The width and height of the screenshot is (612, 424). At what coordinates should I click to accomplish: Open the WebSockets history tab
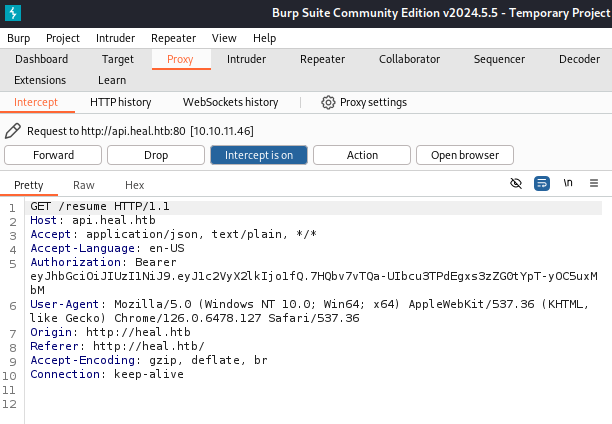coord(230,102)
